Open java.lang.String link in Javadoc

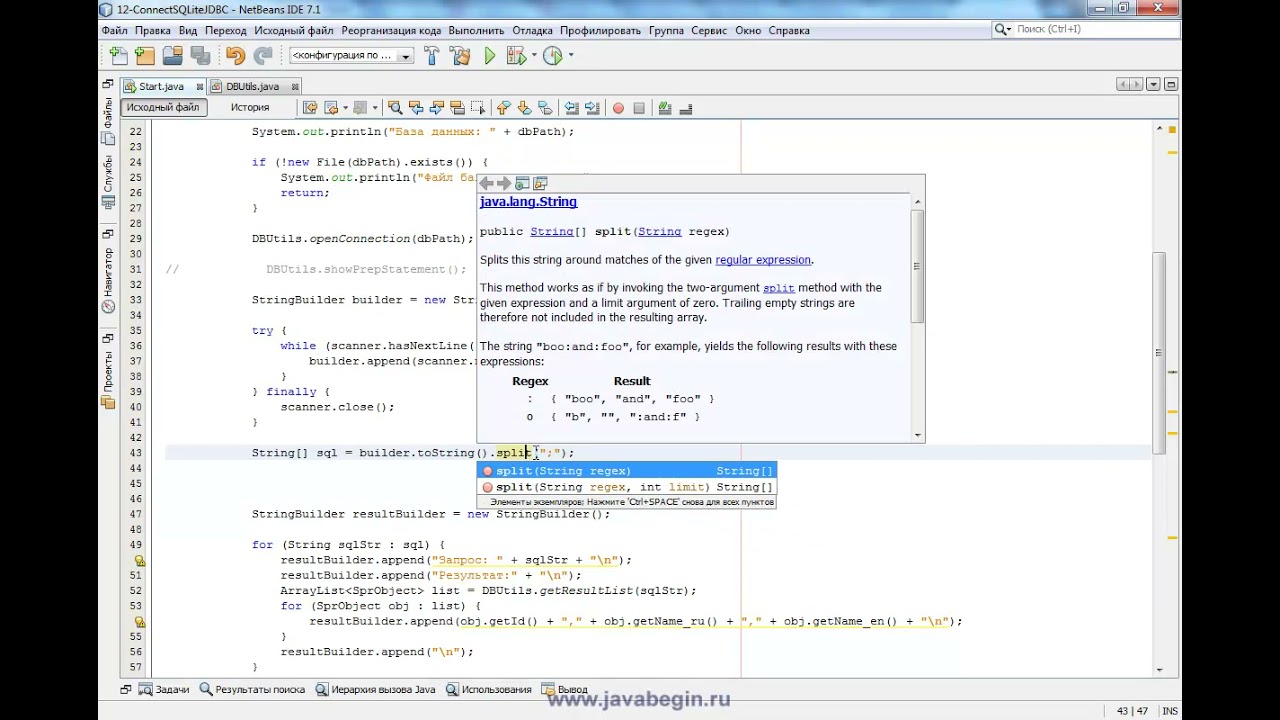528,202
